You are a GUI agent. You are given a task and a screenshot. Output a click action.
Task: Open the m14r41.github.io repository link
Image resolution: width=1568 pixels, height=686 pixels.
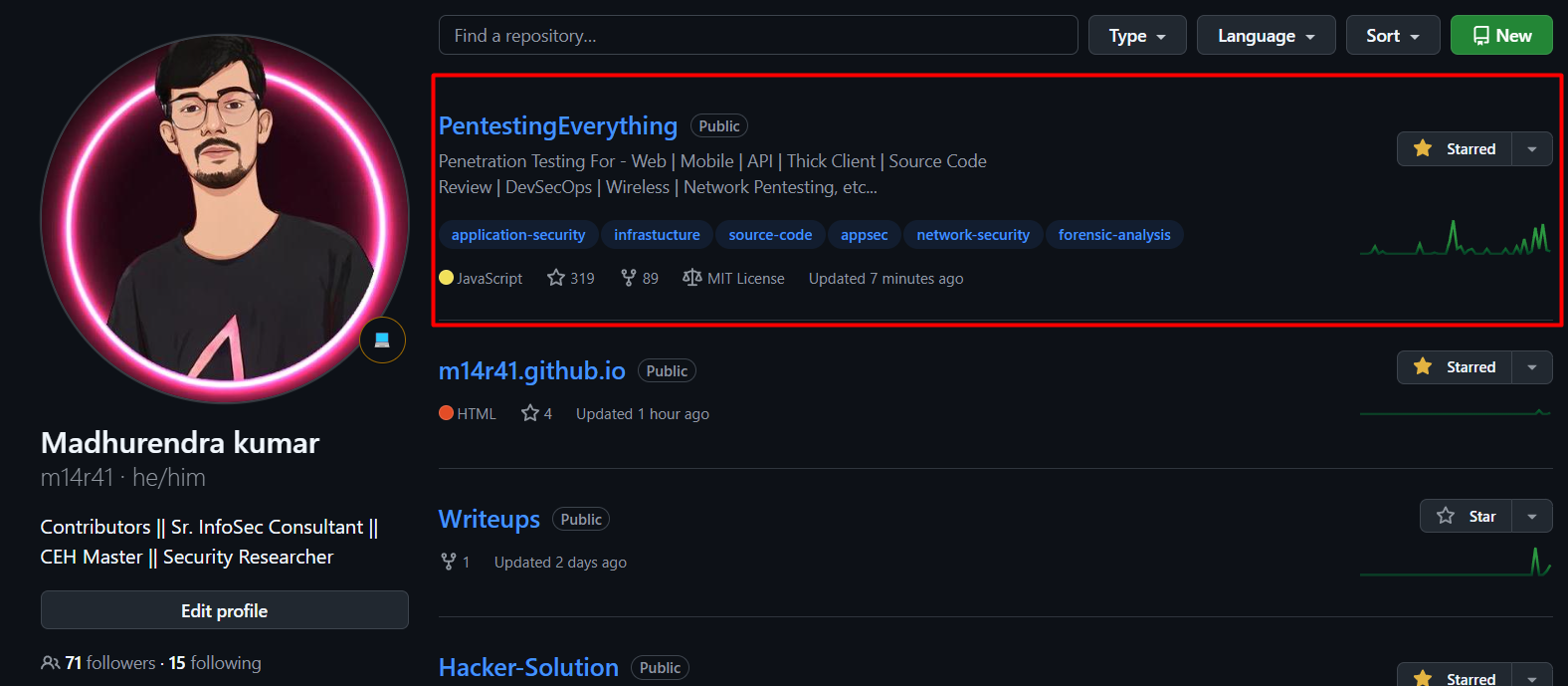[532, 370]
